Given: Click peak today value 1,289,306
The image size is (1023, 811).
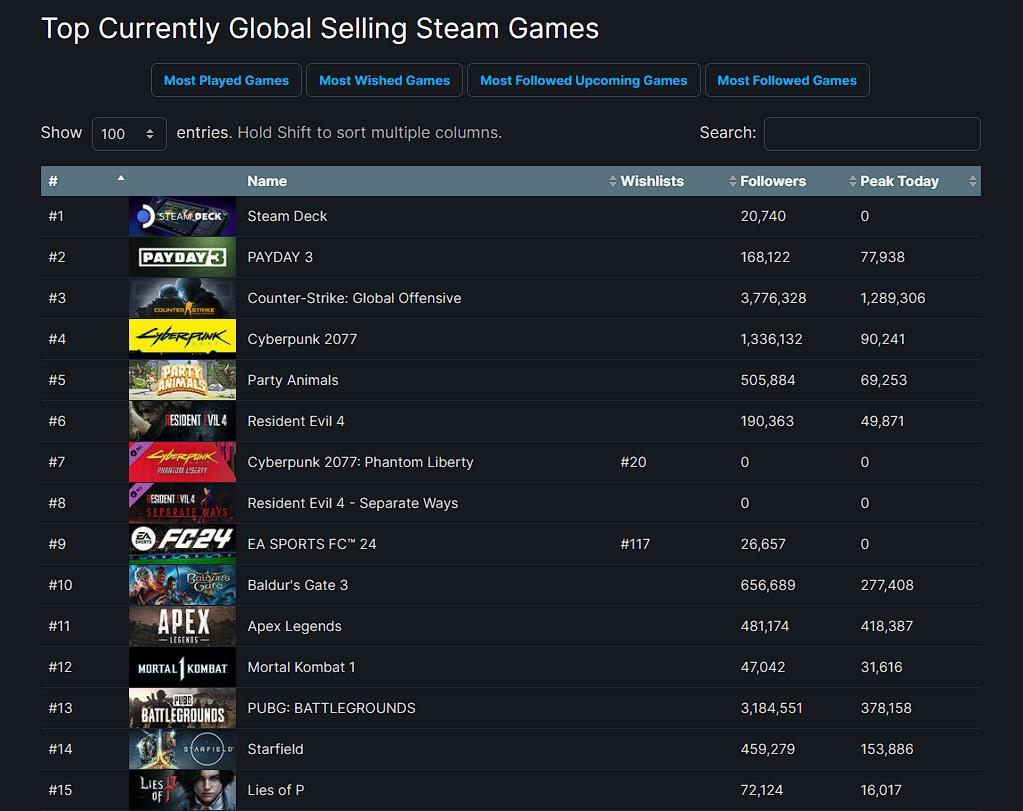Looking at the screenshot, I should (893, 298).
